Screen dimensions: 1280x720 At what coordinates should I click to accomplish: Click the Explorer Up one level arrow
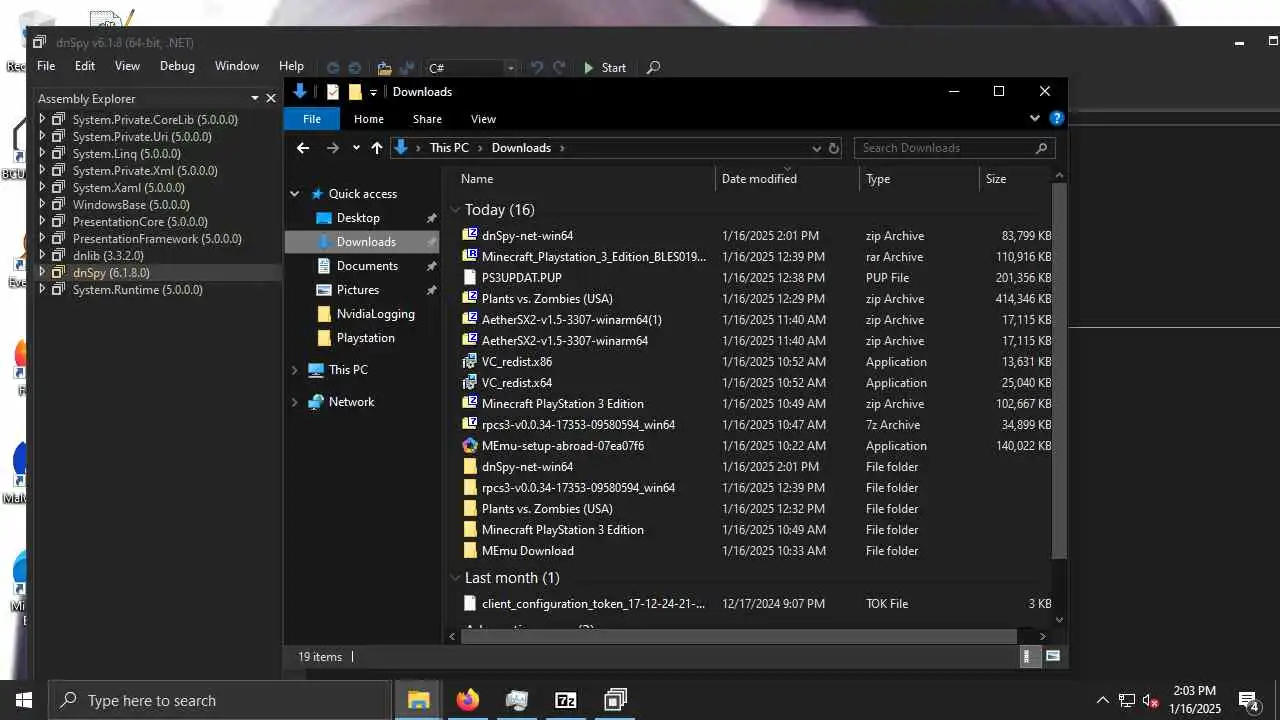[x=376, y=148]
